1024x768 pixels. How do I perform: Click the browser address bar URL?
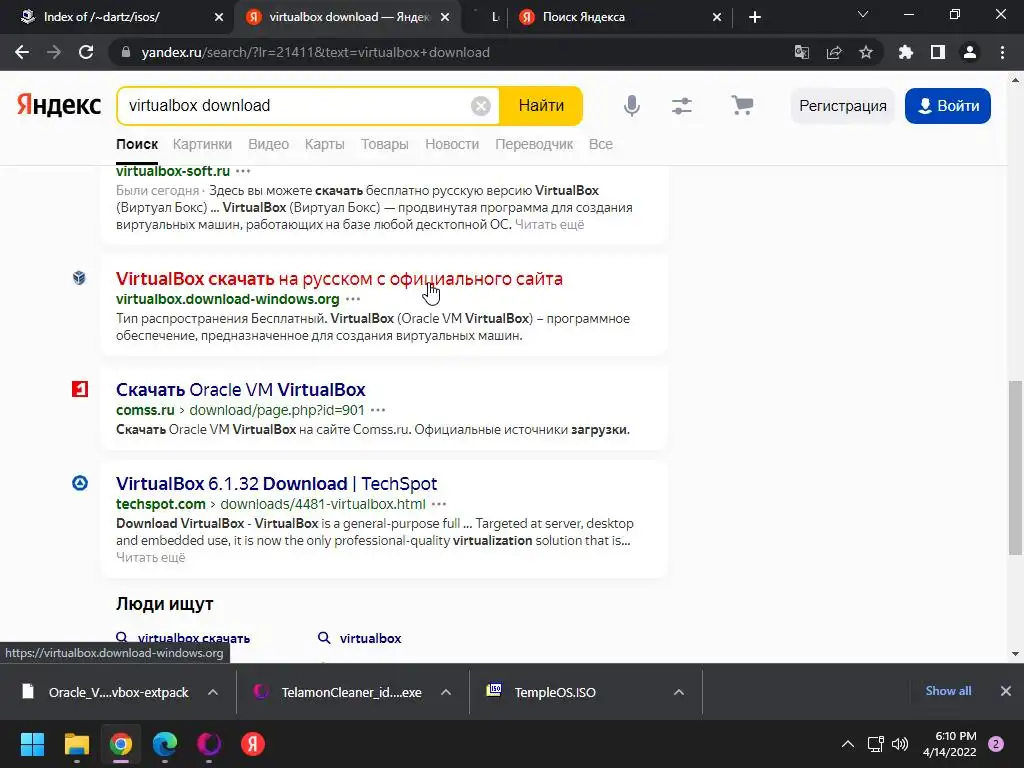pos(315,52)
